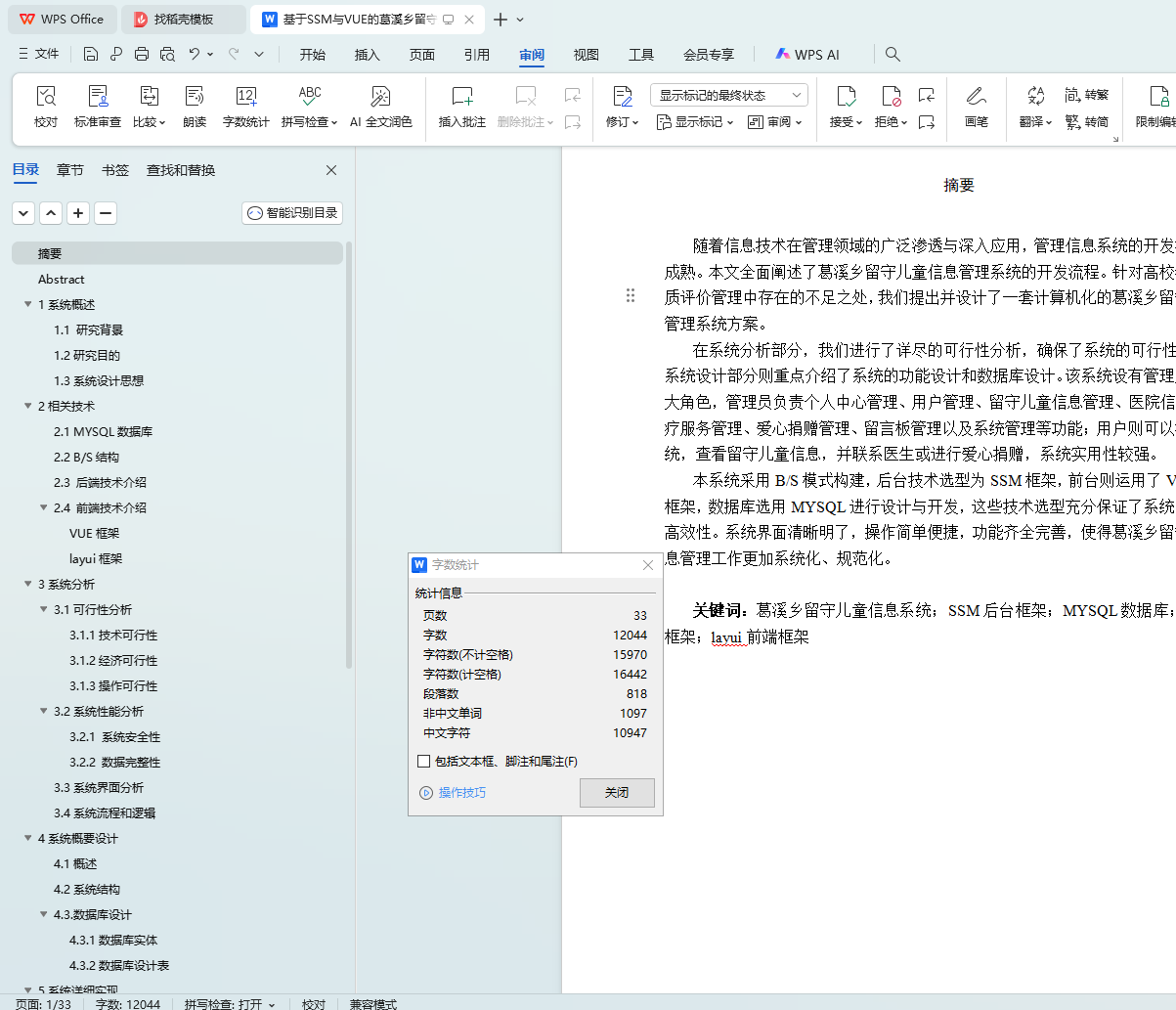Click the 智能识别目录 button
The image size is (1176, 1010).
click(292, 213)
